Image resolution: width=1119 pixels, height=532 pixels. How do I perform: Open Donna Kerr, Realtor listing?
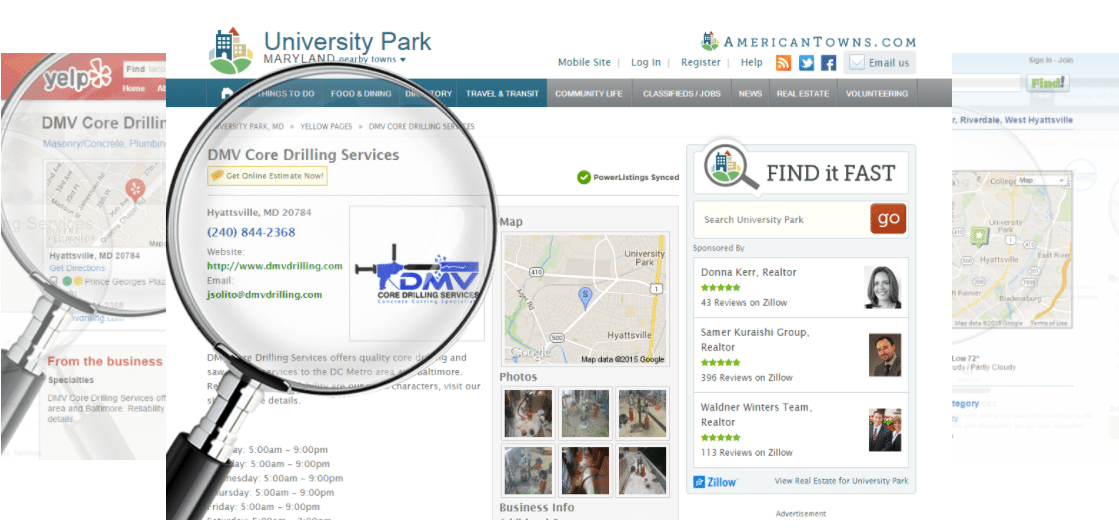point(749,272)
